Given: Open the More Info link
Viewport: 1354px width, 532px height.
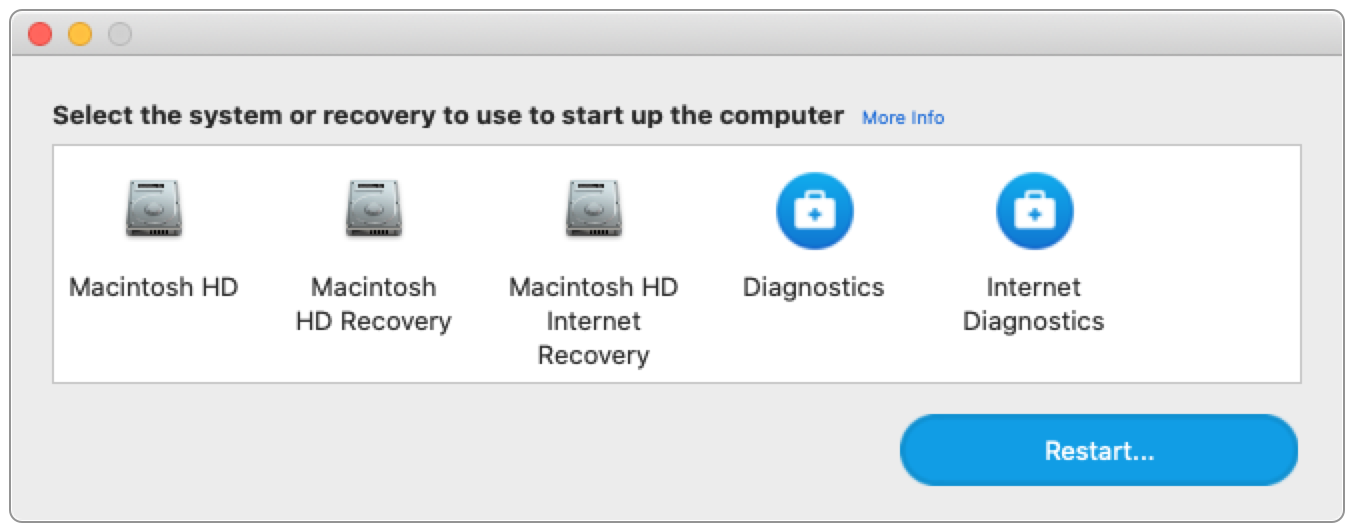Looking at the screenshot, I should tap(903, 118).
